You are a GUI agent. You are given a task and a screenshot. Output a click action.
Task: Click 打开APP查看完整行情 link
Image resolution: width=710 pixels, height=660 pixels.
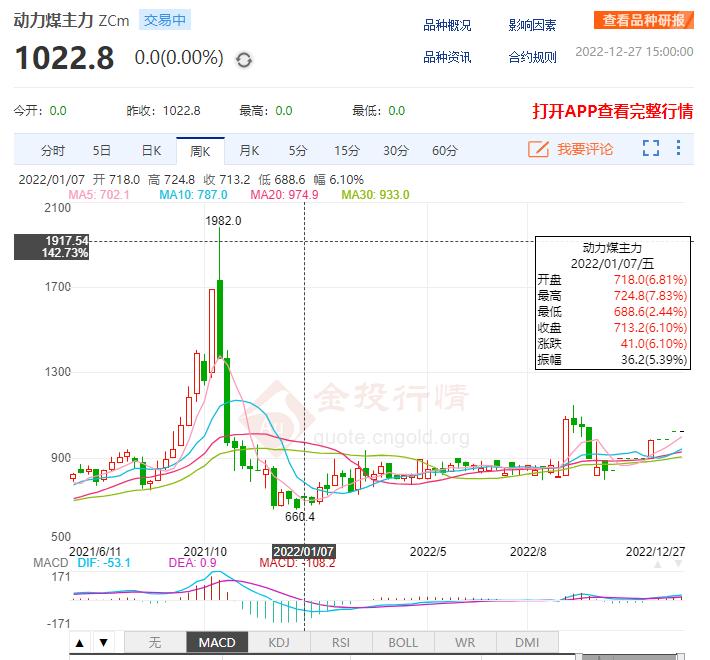[612, 111]
